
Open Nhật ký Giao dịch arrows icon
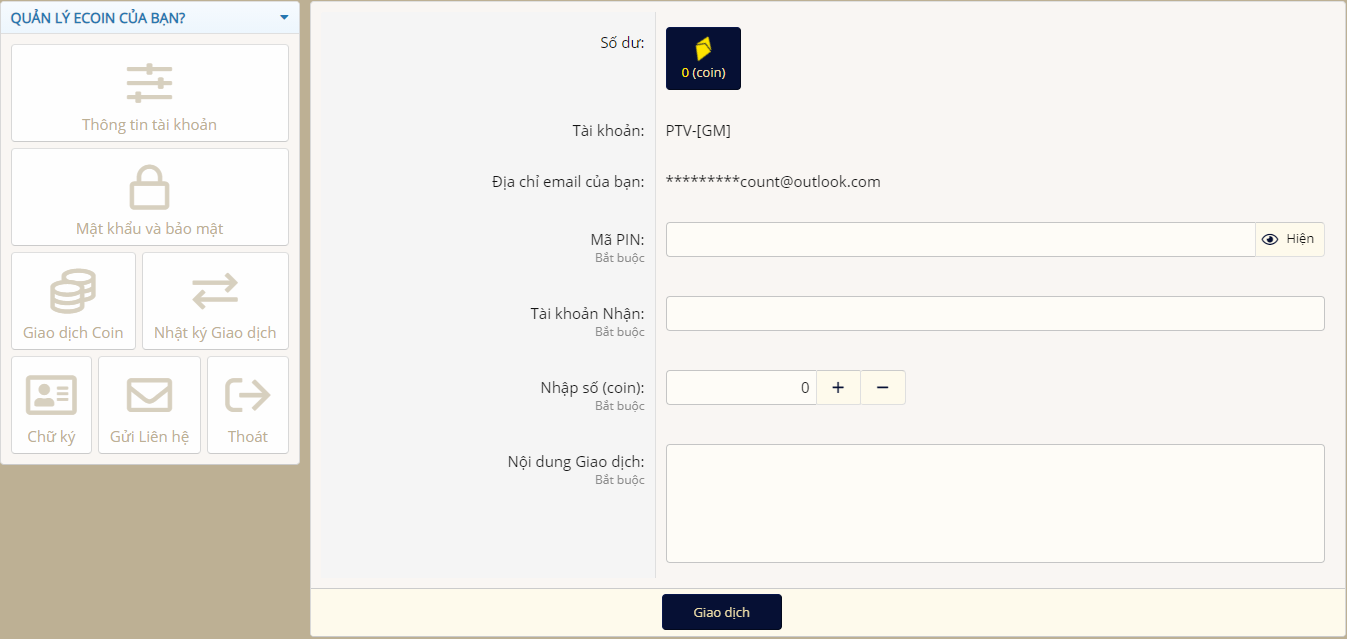pos(215,291)
